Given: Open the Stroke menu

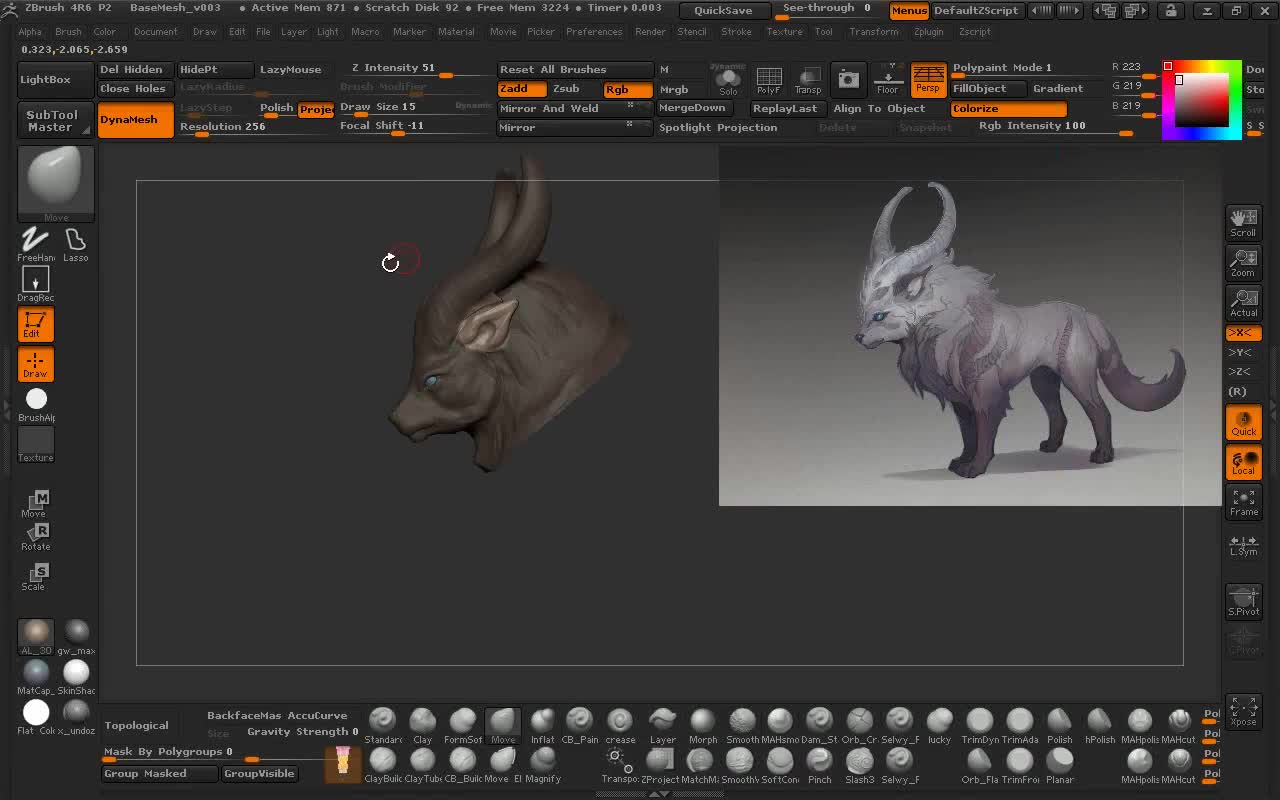Looking at the screenshot, I should pyautogui.click(x=736, y=32).
